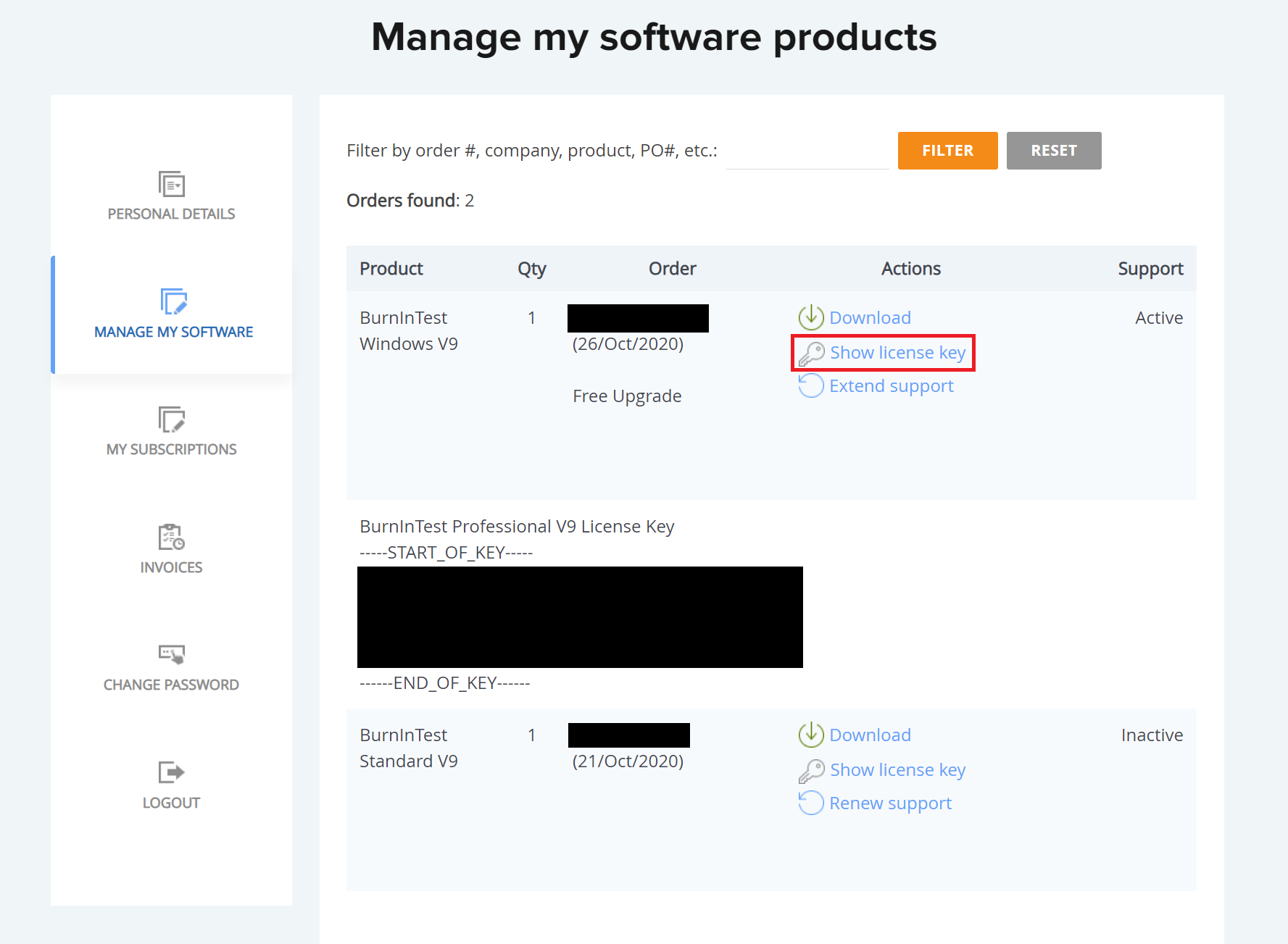Click the Qty column header
The width and height of the screenshot is (1288, 944).
[x=532, y=269]
